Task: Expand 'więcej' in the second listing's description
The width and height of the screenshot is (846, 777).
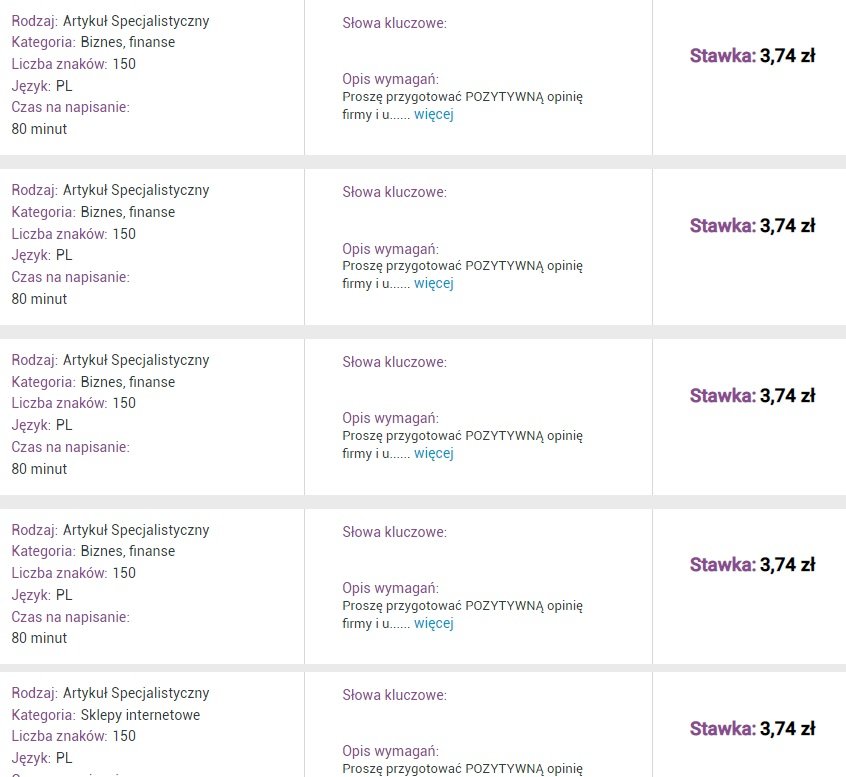Action: (x=434, y=283)
